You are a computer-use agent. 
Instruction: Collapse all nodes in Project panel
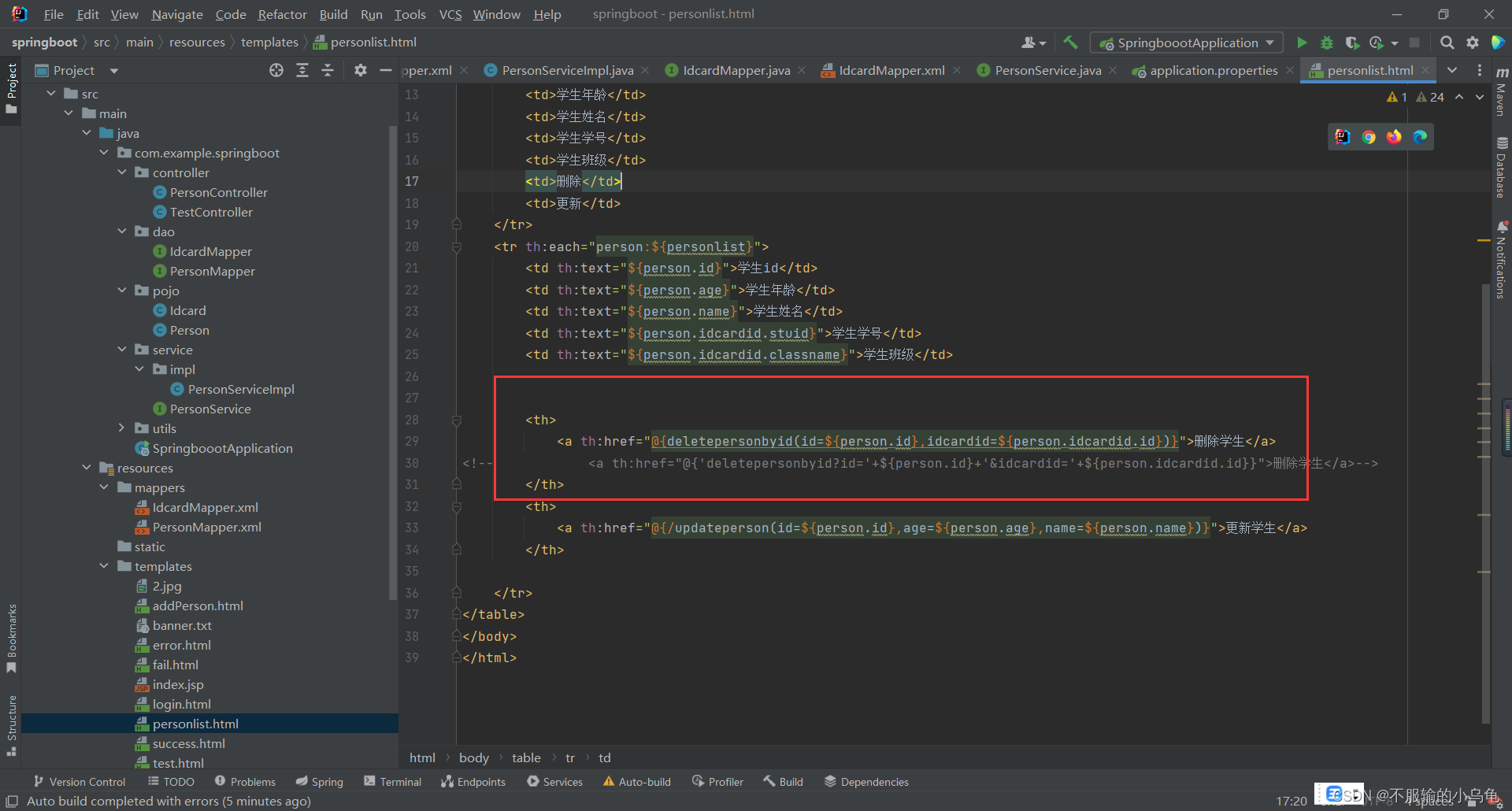coord(328,70)
